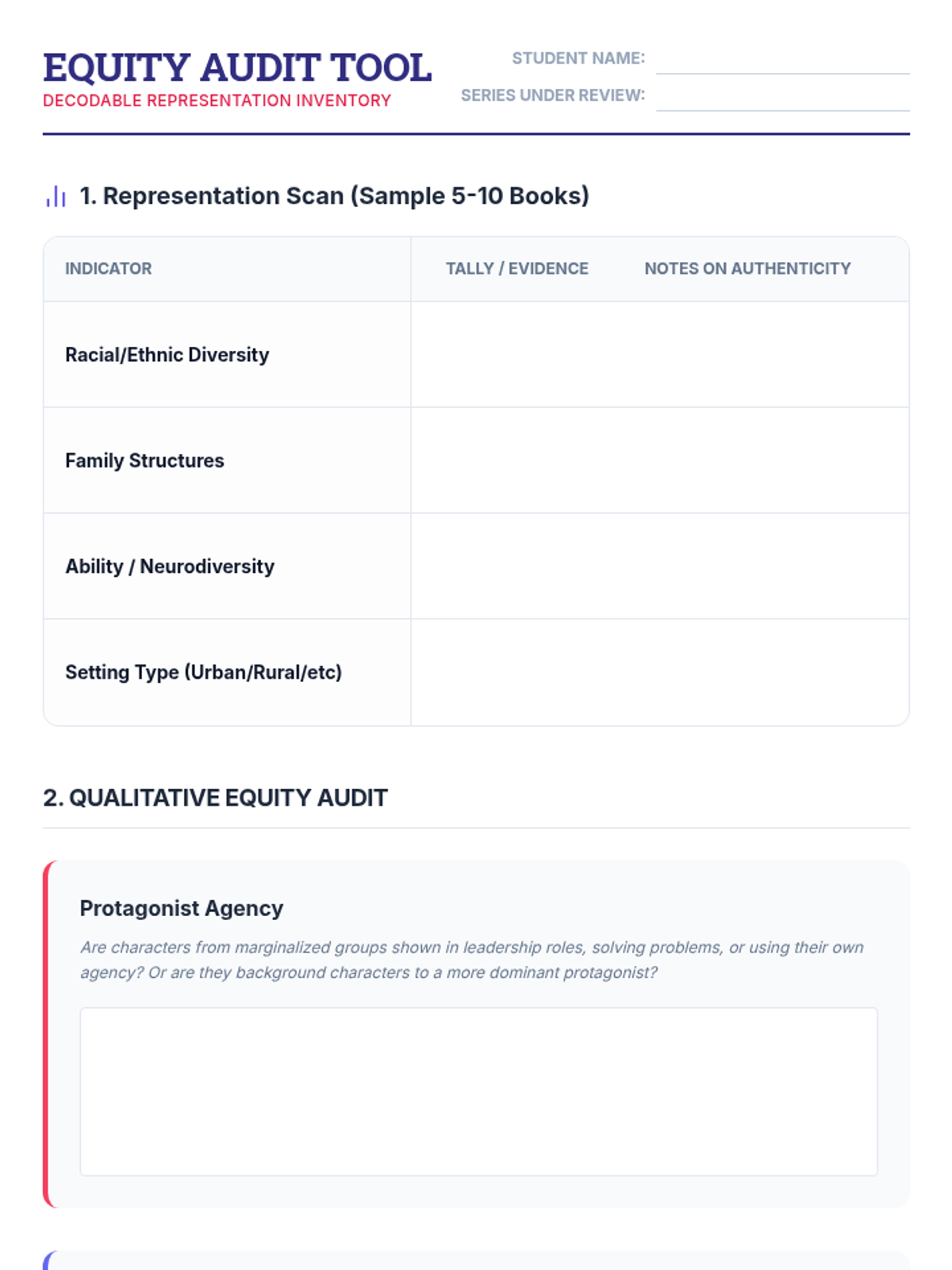952x1270 pixels.
Task: Click the Series Under Review input line
Action: coord(782,96)
